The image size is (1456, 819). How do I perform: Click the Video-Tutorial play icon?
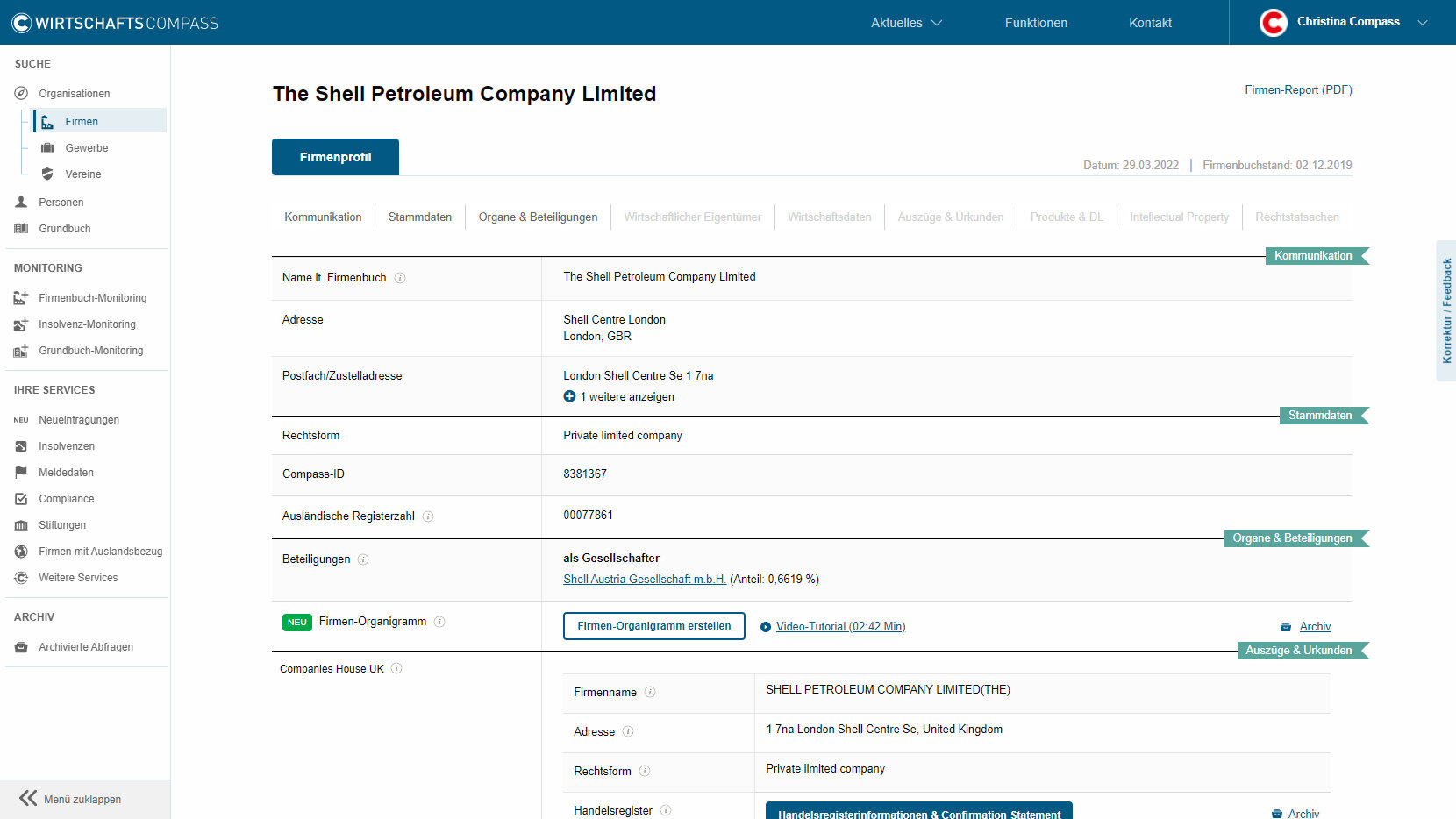766,627
